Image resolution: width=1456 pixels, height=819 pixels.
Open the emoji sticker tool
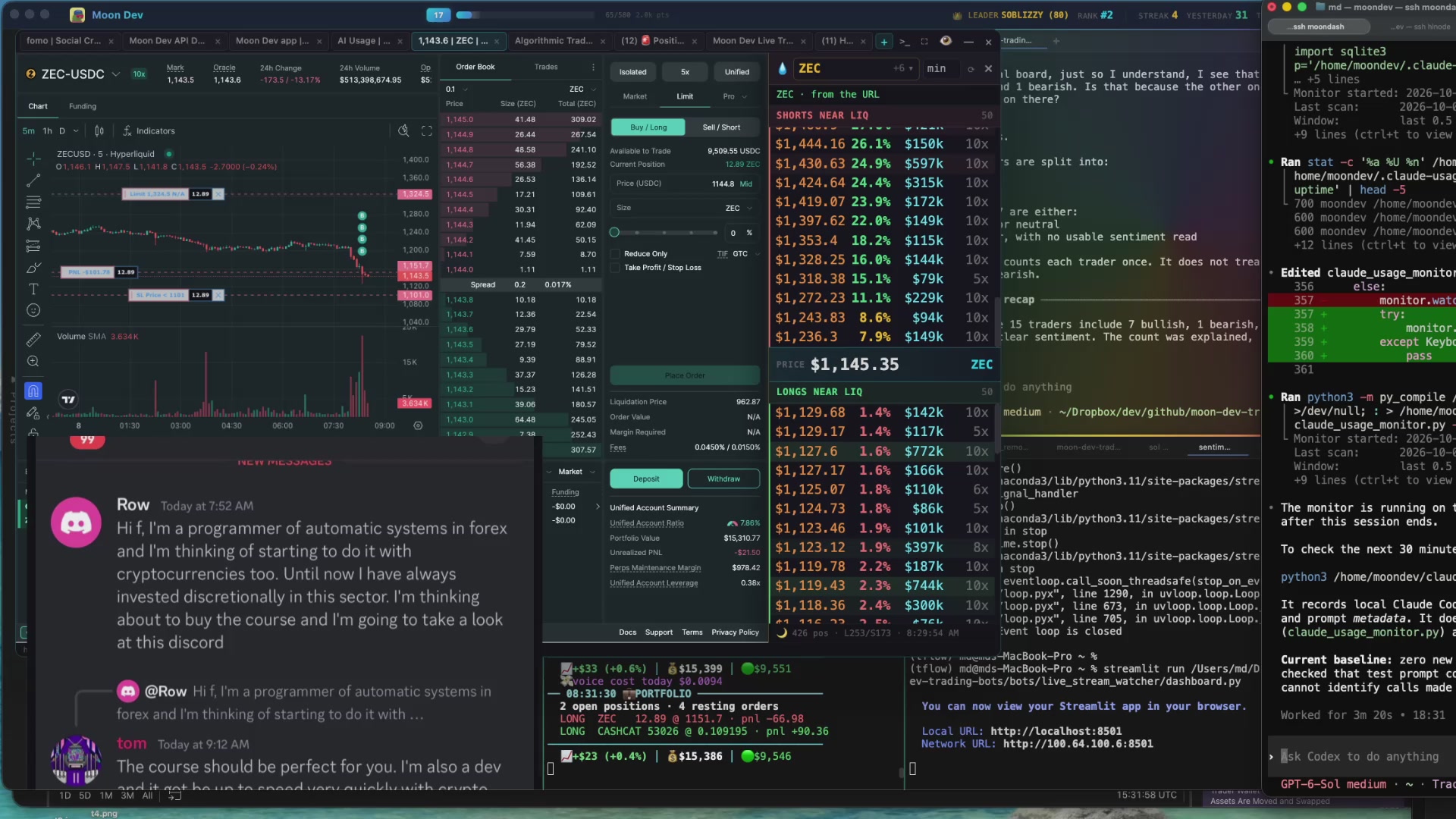click(33, 310)
